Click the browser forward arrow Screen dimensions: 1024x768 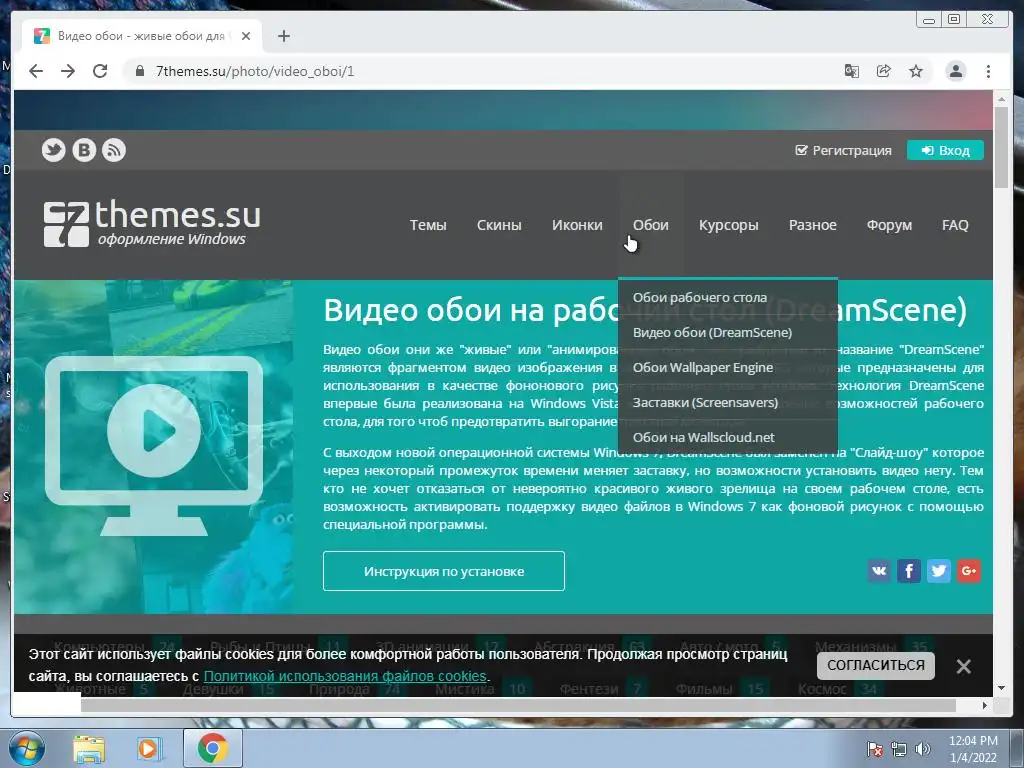click(x=68, y=71)
